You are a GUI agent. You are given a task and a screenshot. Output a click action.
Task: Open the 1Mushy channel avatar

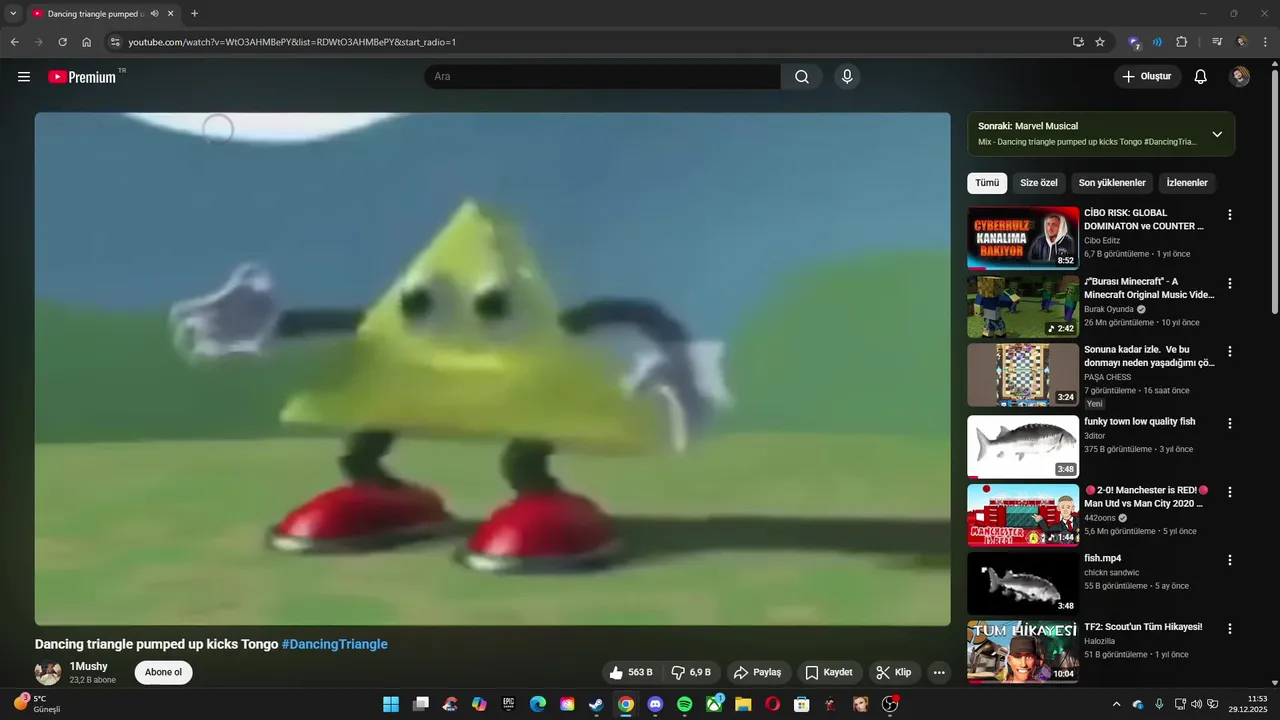pyautogui.click(x=48, y=673)
